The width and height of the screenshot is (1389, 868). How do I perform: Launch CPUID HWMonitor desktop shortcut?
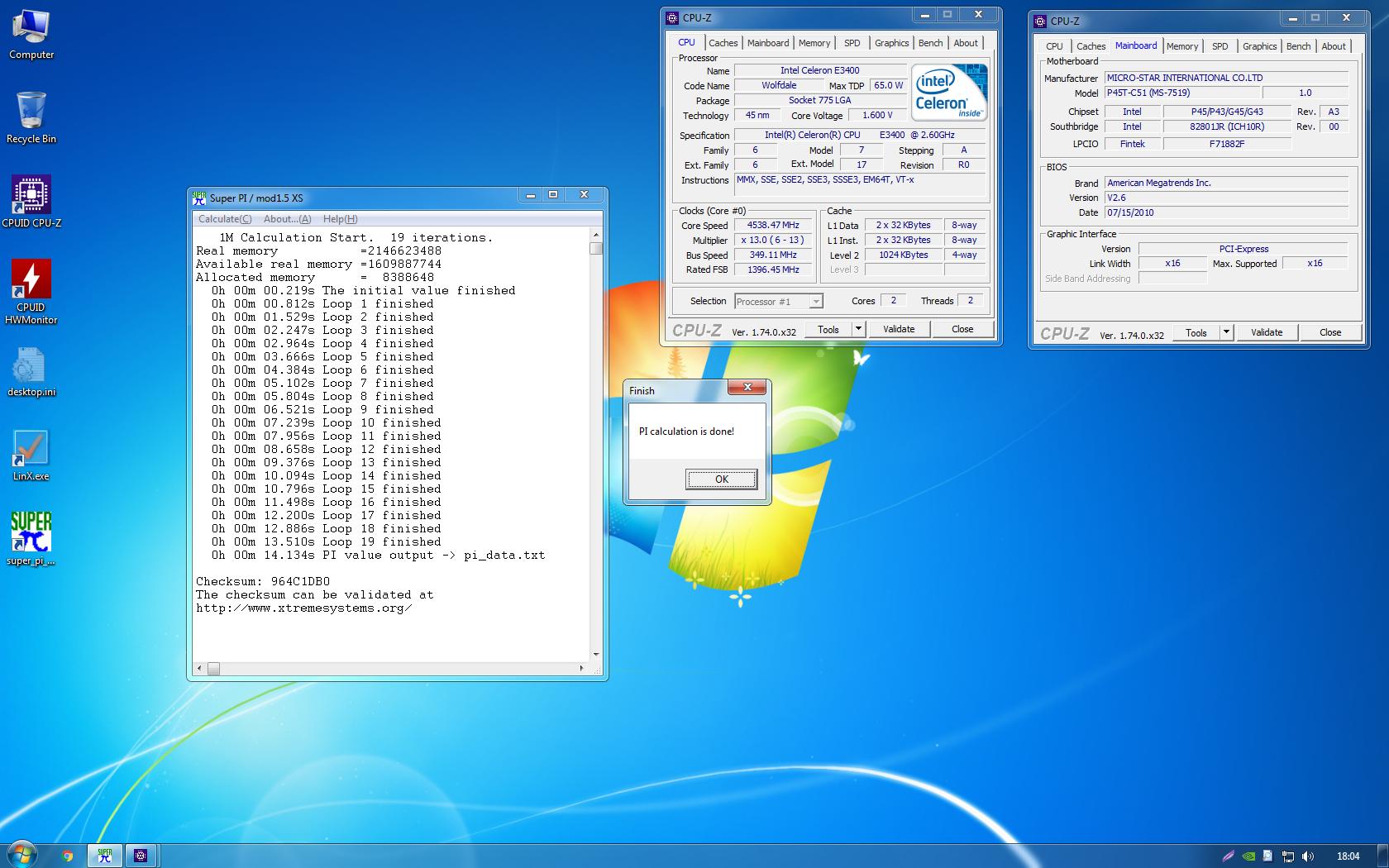point(31,291)
